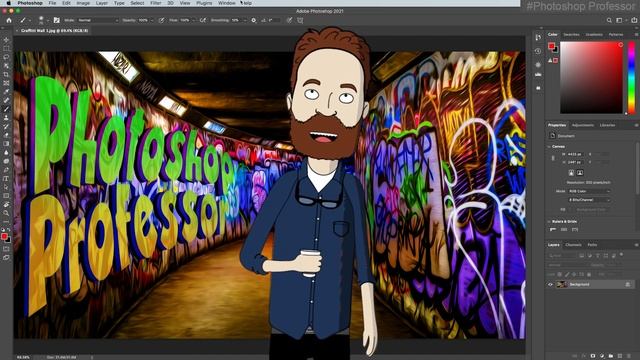The height and width of the screenshot is (360, 640).
Task: Select the Spot Healing Brush tool
Action: (x=6, y=100)
